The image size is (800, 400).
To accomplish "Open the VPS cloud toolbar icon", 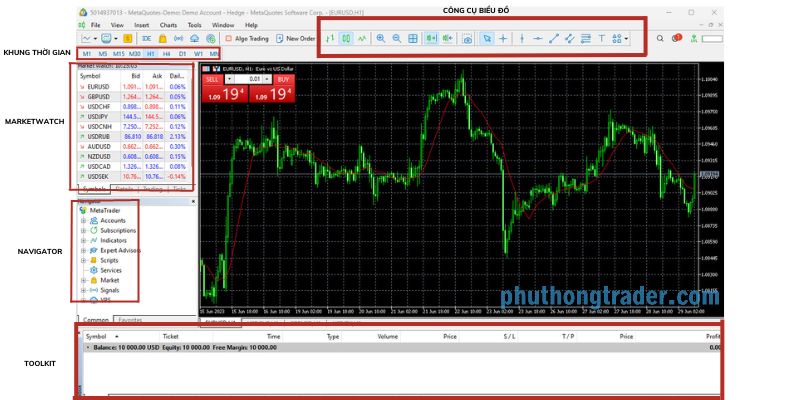I will (x=194, y=38).
